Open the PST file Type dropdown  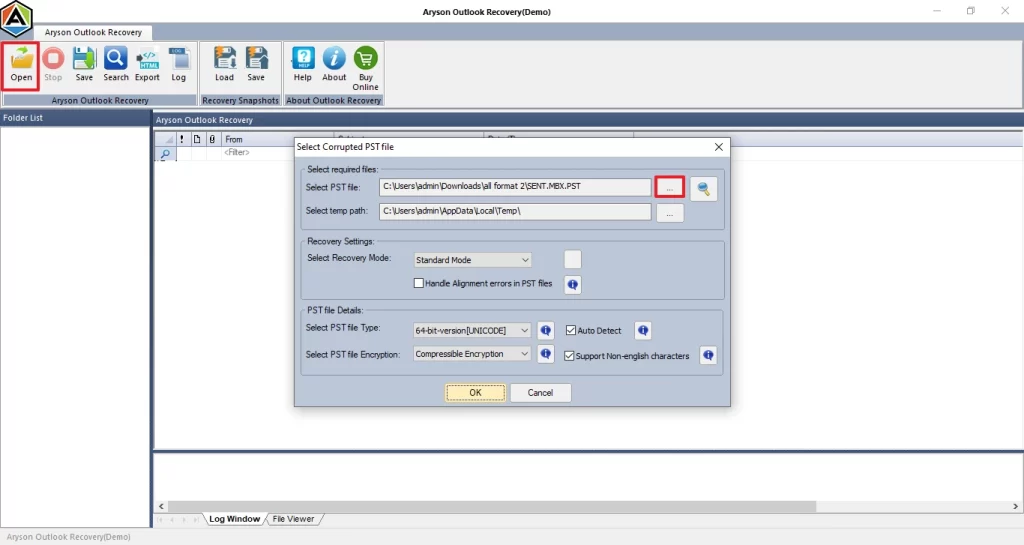click(472, 330)
